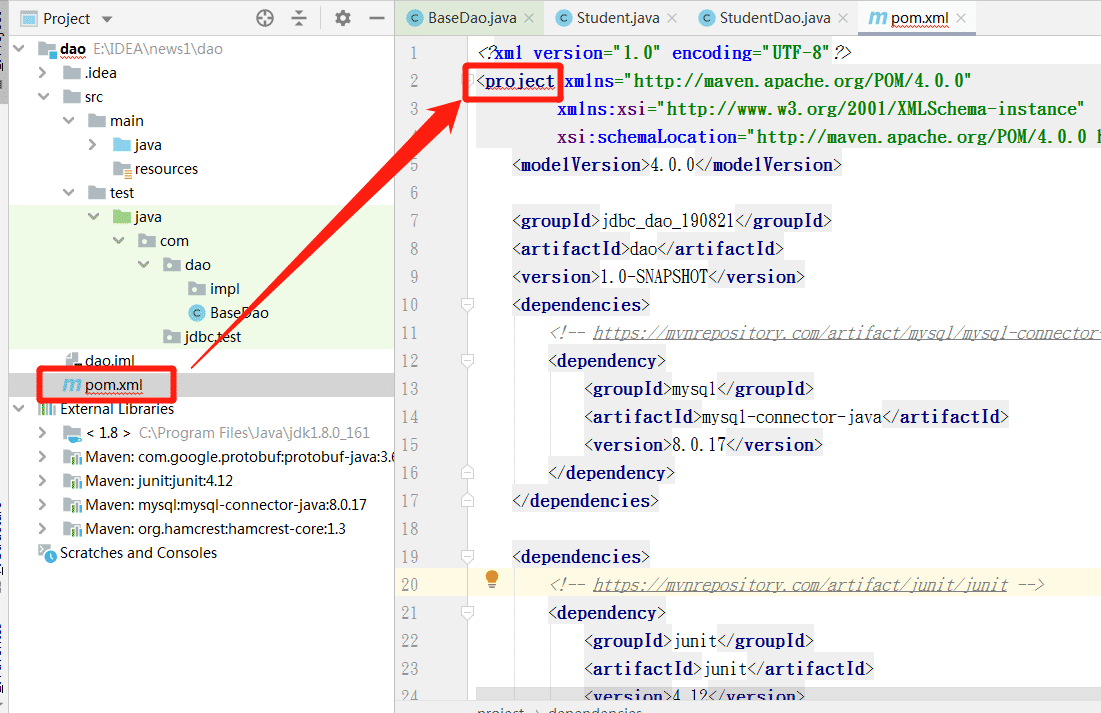Click the .idea folder icon
Screen dimensions: 1101x713
[x=72, y=72]
